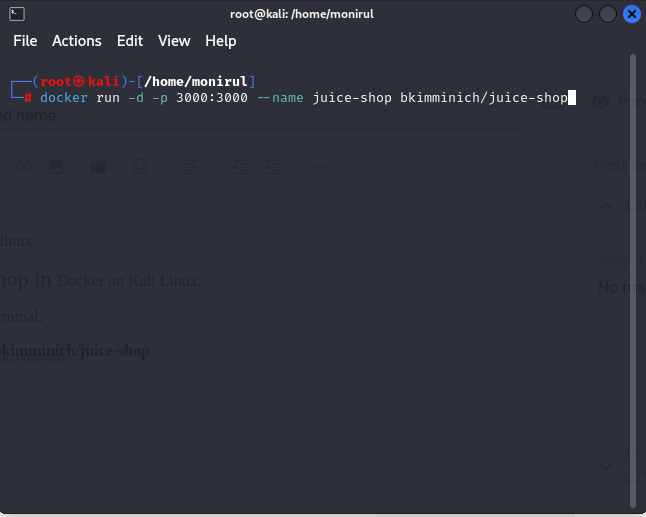Collapse the Labels section chevron in background sidebar
Viewport: 646px width, 517px height.
pyautogui.click(x=606, y=206)
